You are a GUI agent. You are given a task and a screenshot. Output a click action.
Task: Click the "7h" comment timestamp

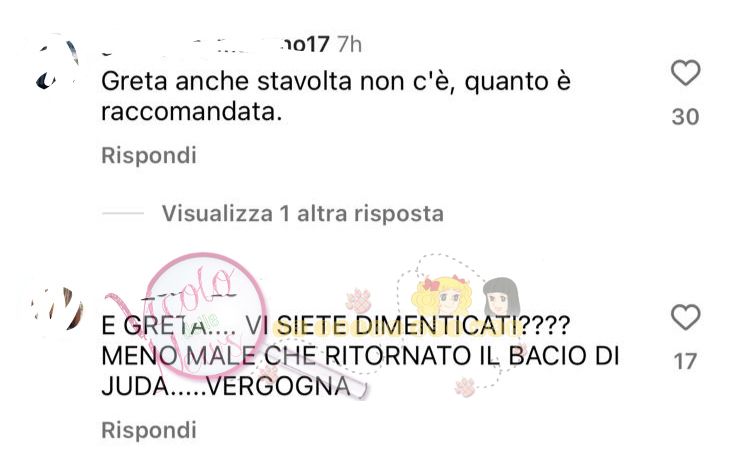350,45
